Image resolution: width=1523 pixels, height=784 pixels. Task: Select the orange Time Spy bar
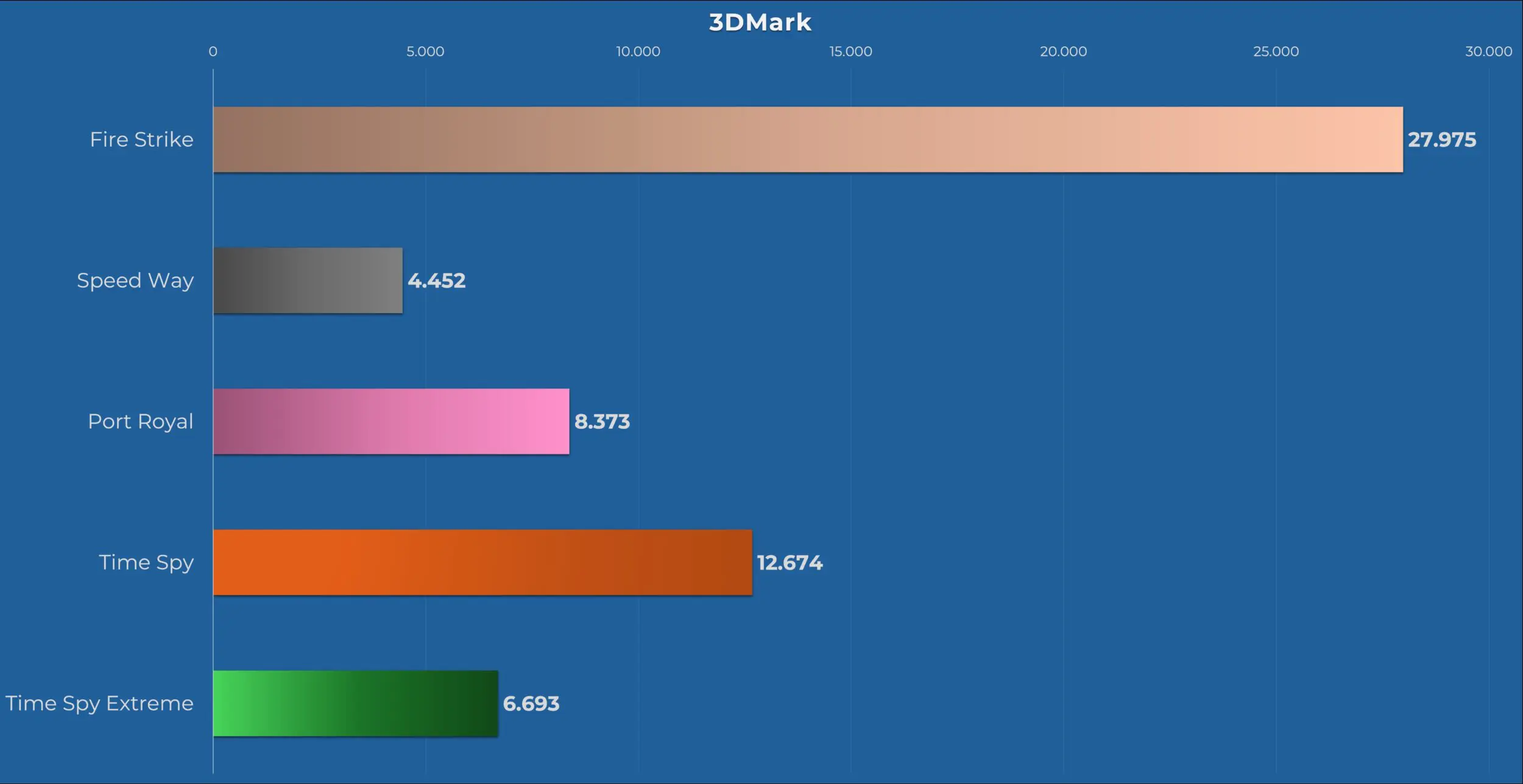(x=482, y=562)
